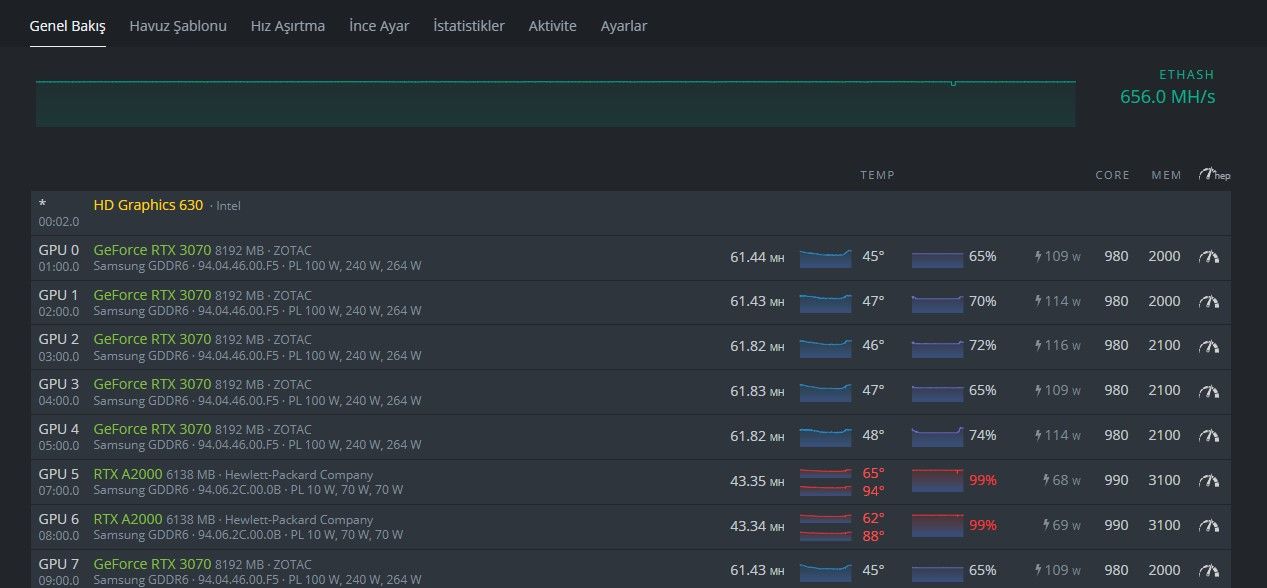This screenshot has height=588, width=1267.
Task: Click the speedometer icon on GPU 1 row
Action: pos(1209,301)
